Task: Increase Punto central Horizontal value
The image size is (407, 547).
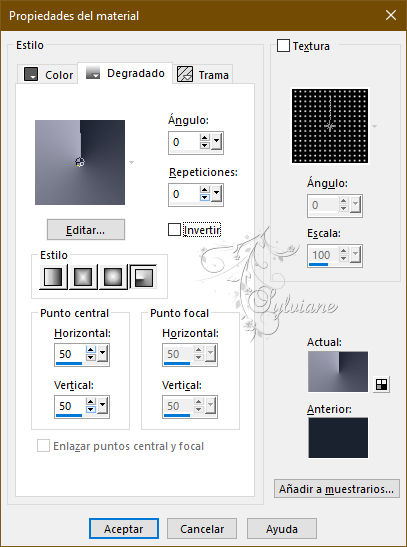Action: click(x=91, y=350)
